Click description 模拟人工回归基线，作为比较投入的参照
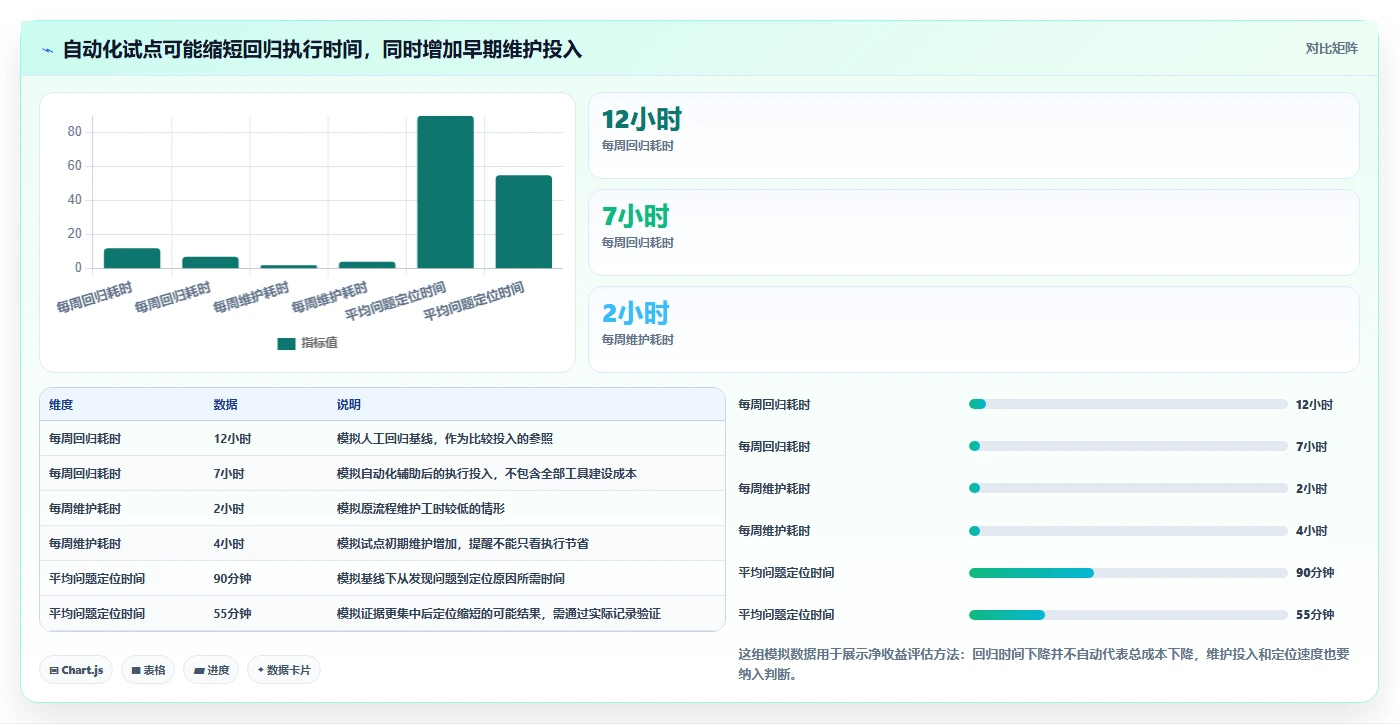The height and width of the screenshot is (724, 1399). pos(445,438)
